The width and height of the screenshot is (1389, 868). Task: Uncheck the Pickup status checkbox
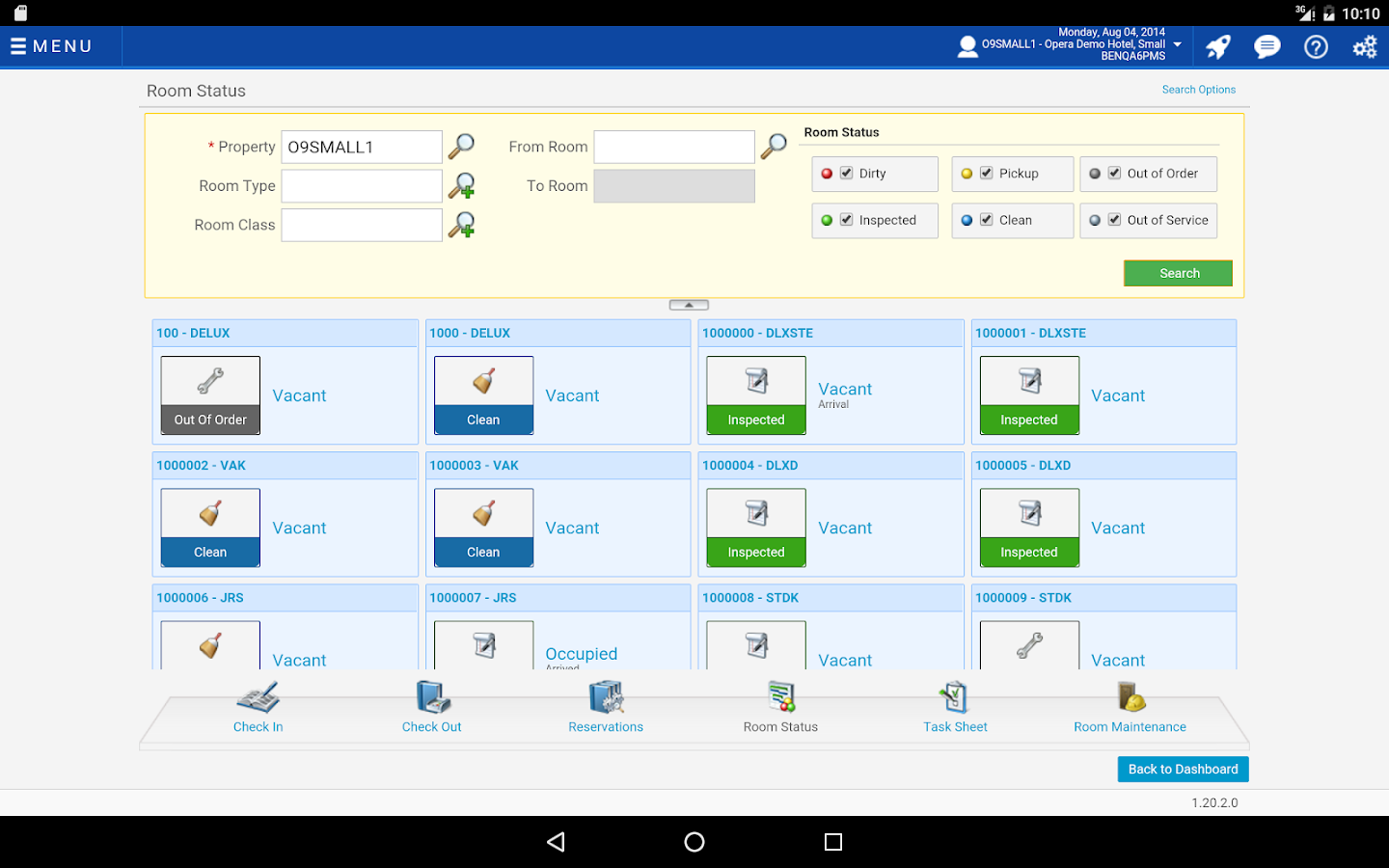(x=986, y=174)
